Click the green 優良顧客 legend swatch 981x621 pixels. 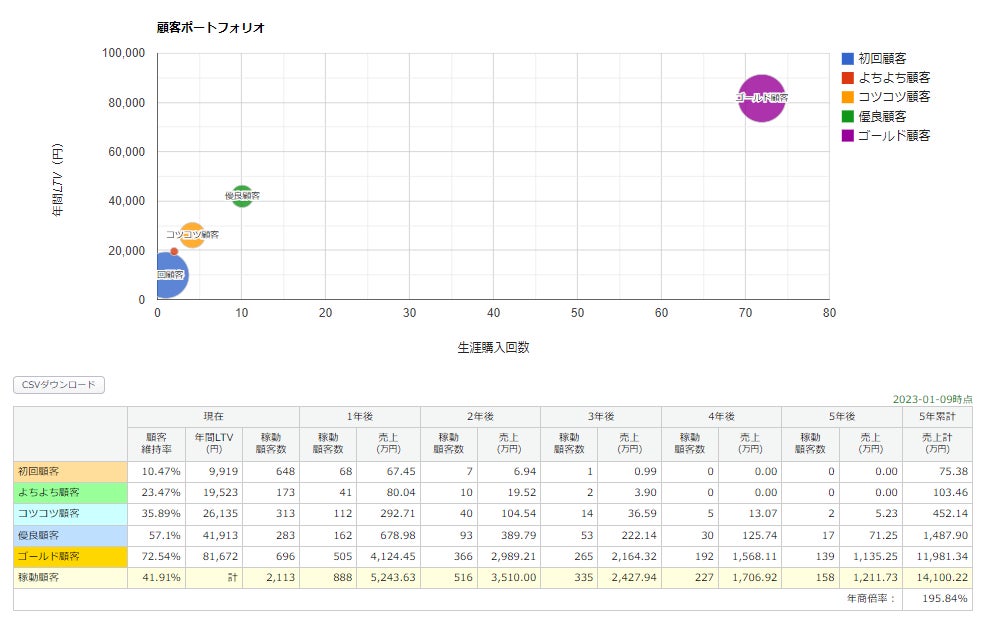(x=848, y=116)
